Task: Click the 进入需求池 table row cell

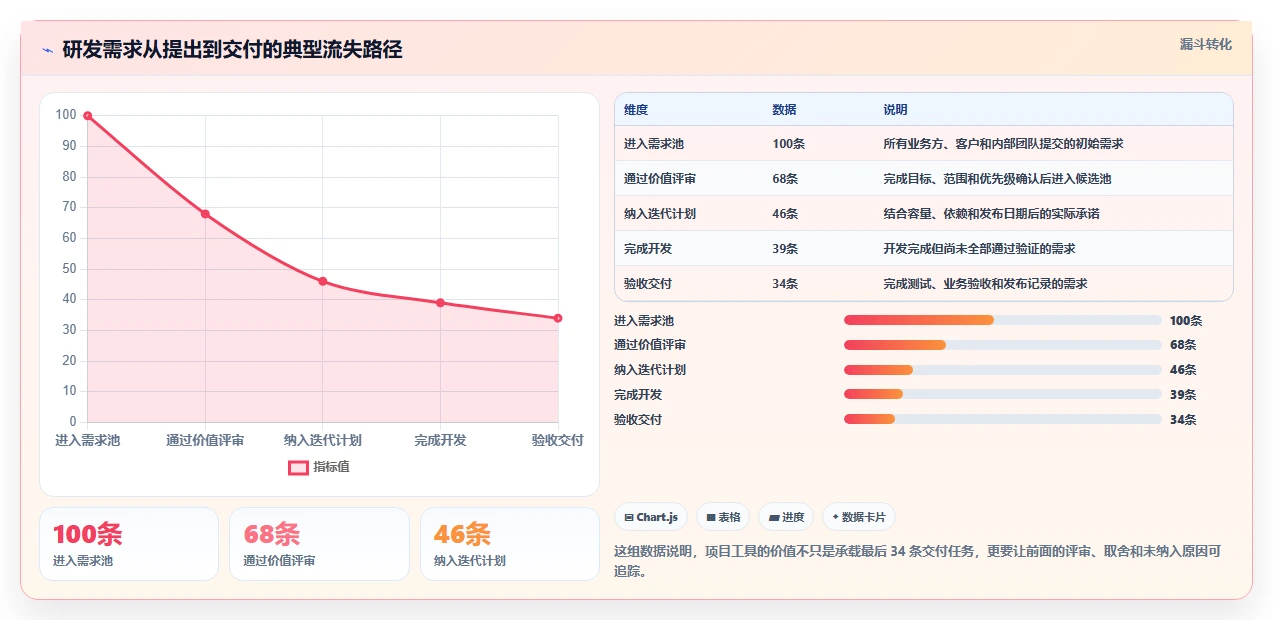Action: pos(654,144)
